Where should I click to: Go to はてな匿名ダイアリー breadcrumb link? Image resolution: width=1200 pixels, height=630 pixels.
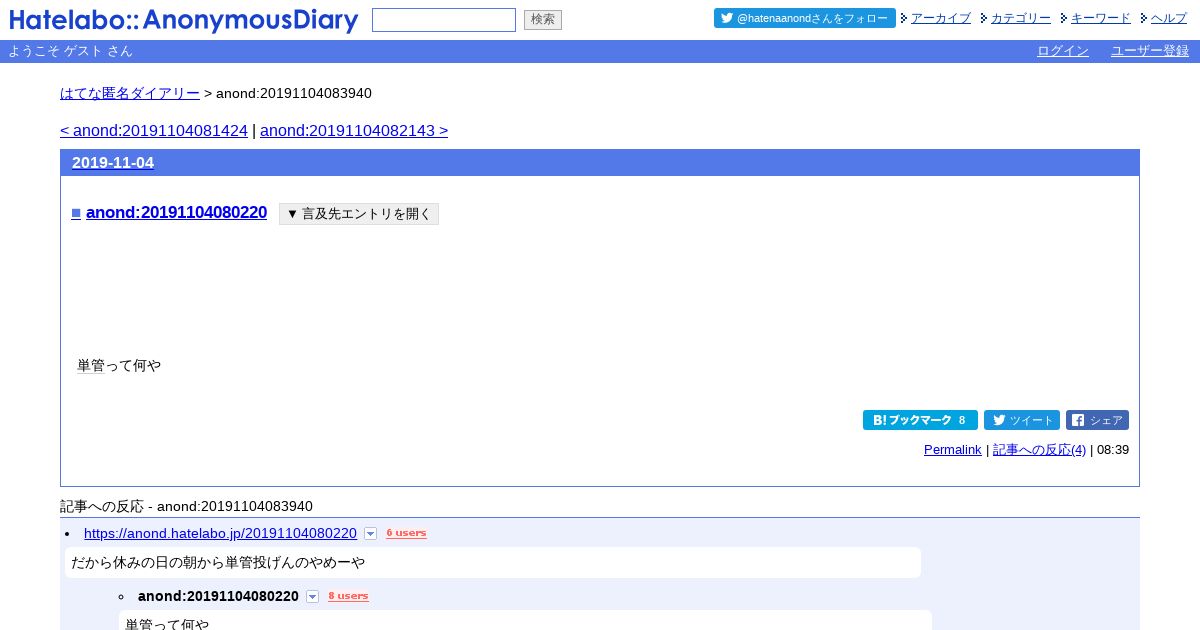(130, 93)
